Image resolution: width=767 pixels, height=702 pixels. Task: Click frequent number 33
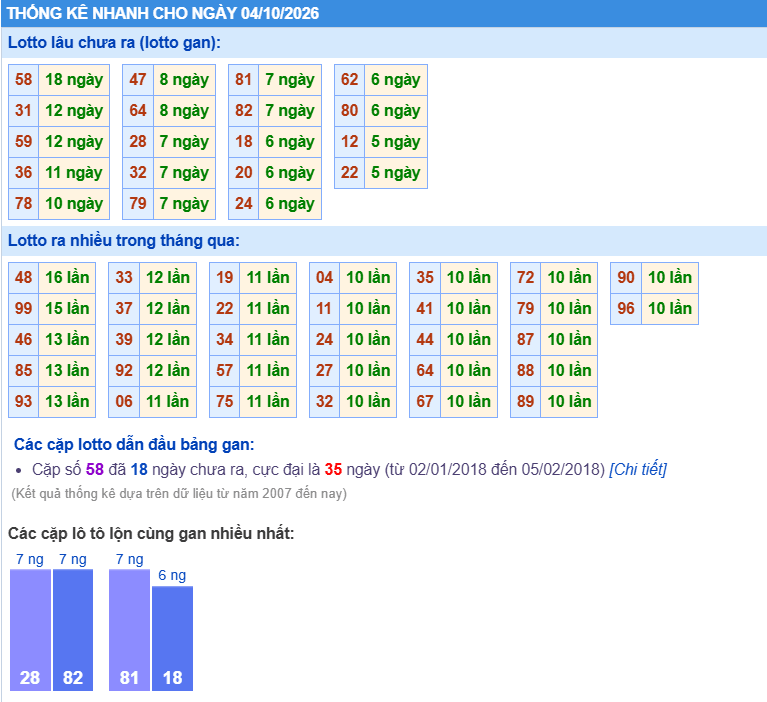(124, 277)
